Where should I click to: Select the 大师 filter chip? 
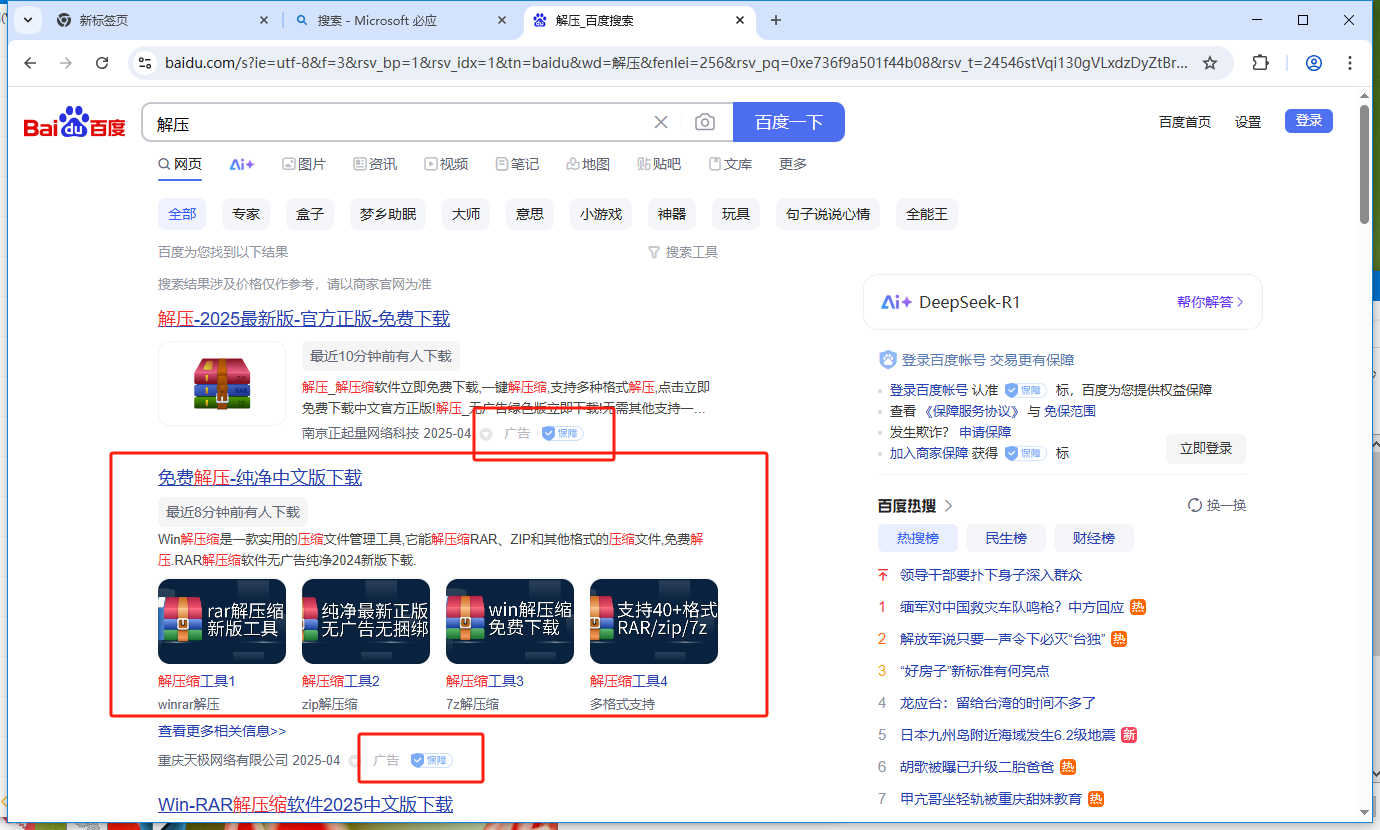[x=466, y=214]
